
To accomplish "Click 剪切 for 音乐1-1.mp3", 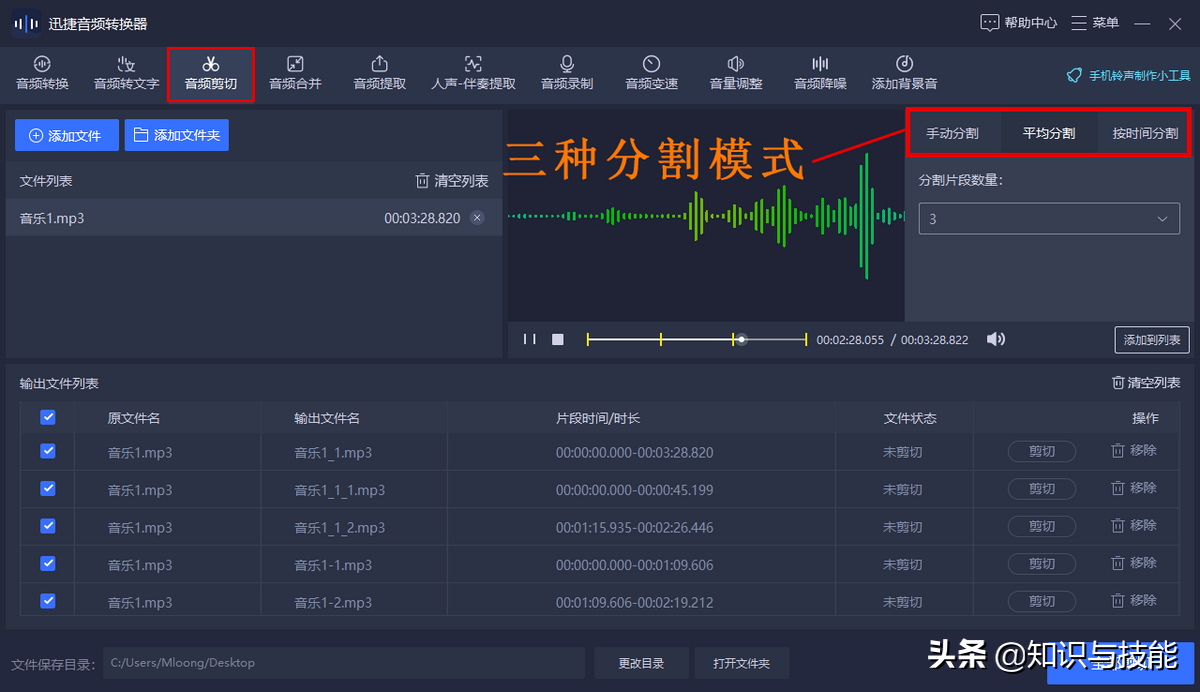I will click(x=1042, y=564).
